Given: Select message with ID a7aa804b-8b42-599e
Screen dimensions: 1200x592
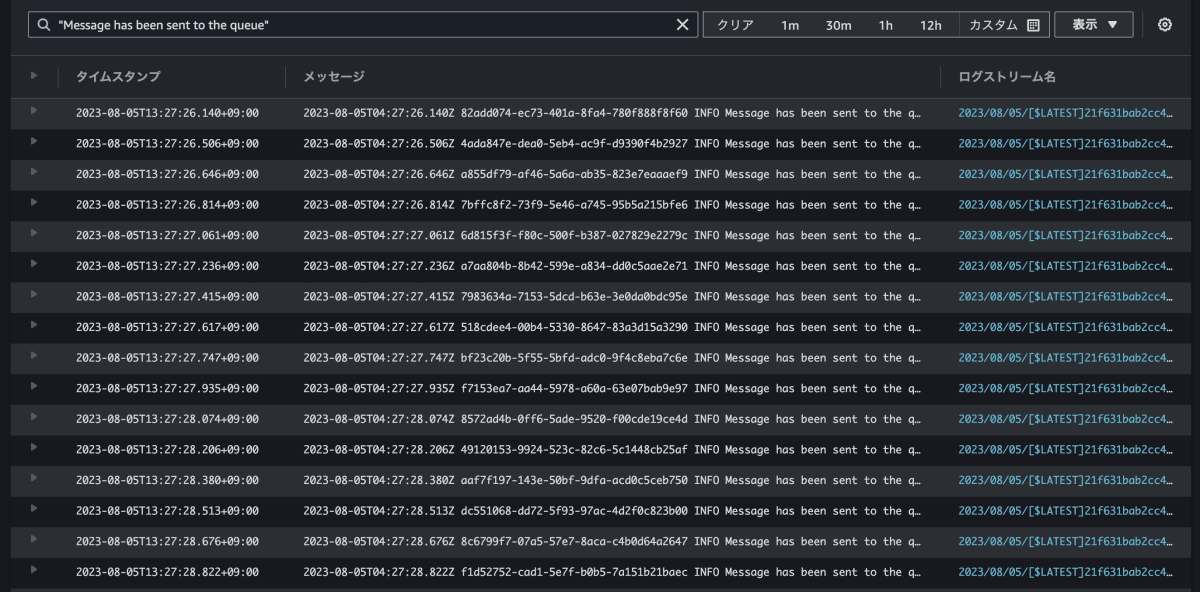Looking at the screenshot, I should (x=612, y=266).
